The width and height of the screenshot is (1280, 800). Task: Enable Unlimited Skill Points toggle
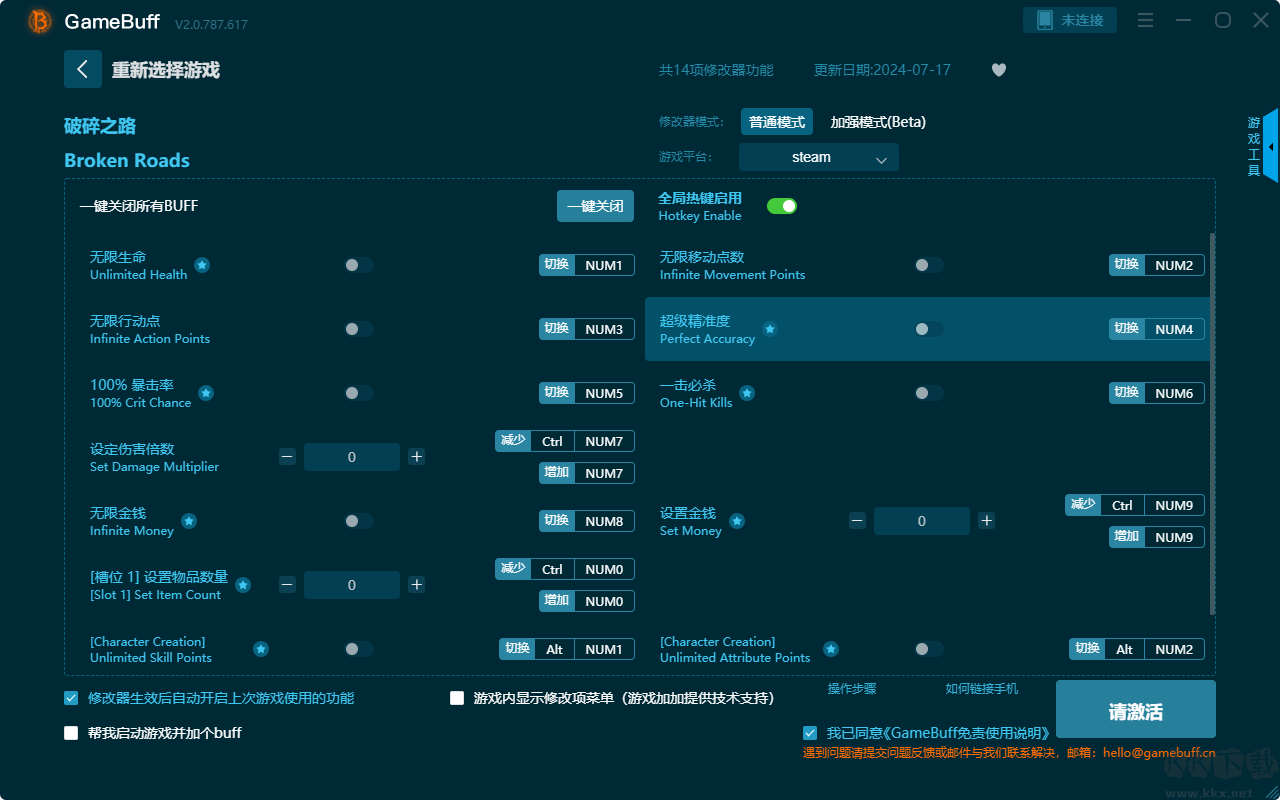click(359, 649)
